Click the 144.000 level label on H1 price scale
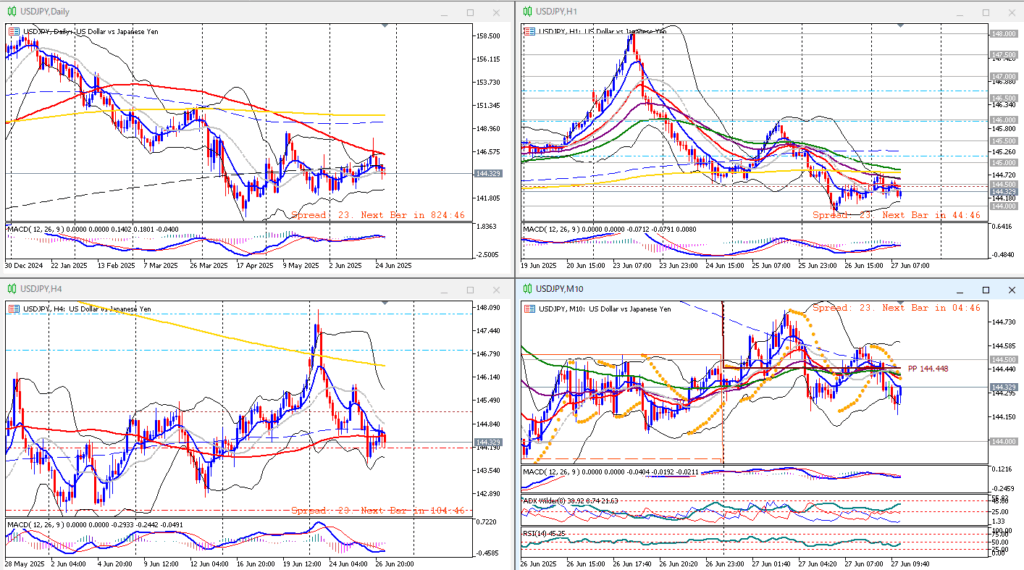 click(1004, 206)
